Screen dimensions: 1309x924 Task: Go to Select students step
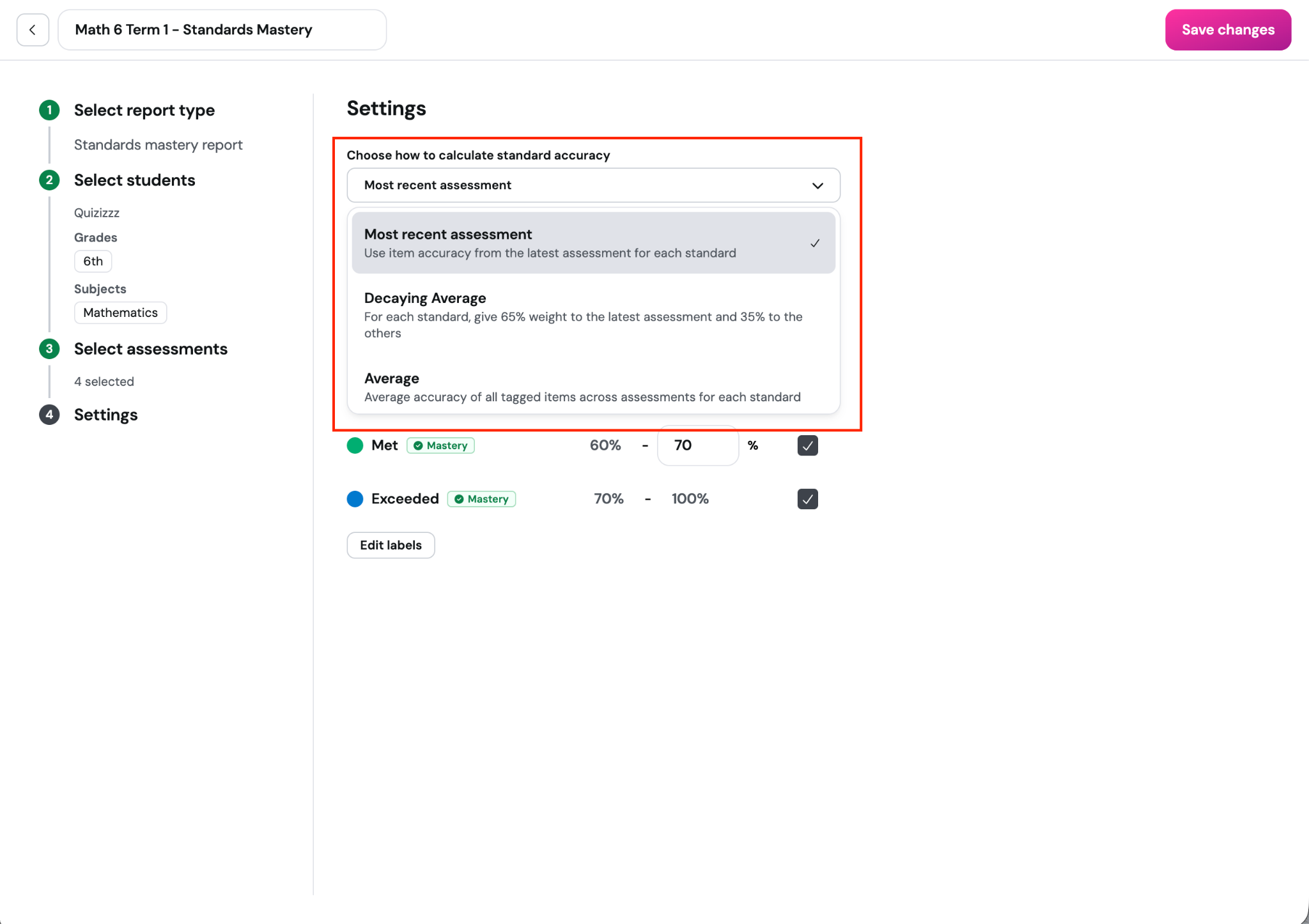pos(134,180)
